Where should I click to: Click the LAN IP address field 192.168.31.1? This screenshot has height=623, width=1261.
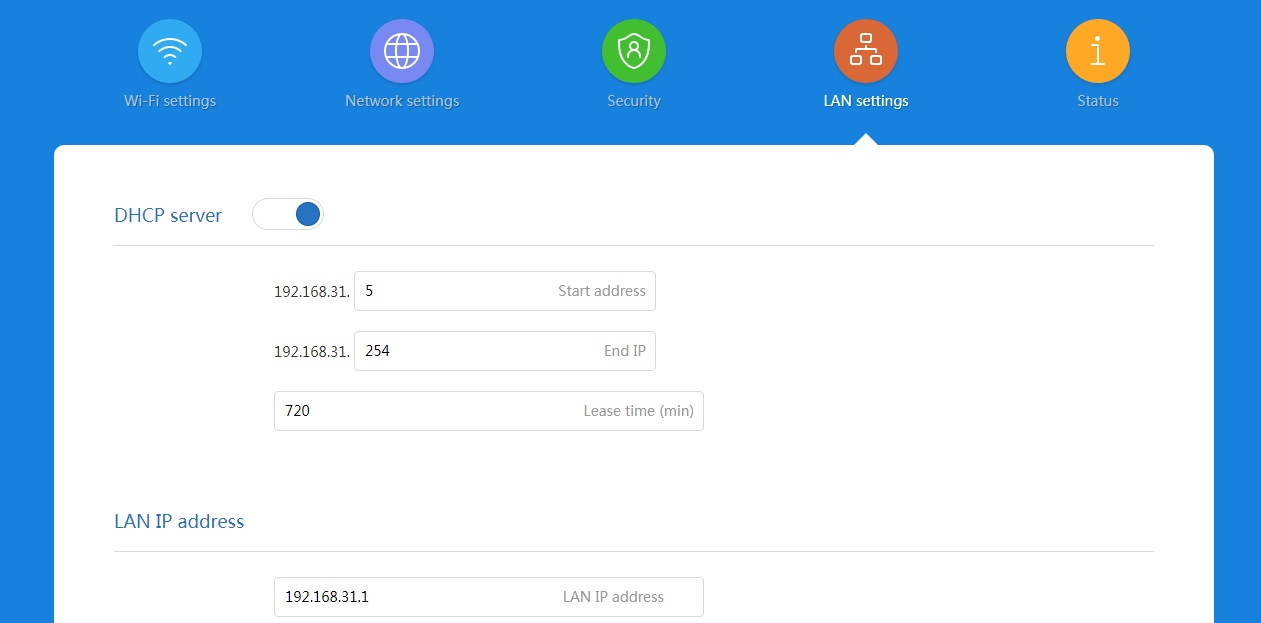click(489, 597)
